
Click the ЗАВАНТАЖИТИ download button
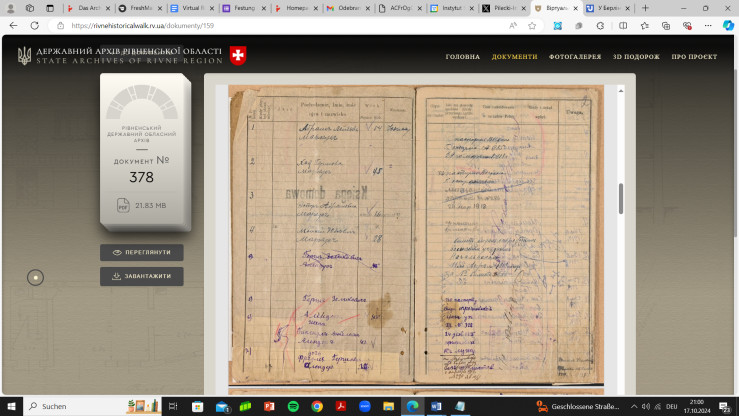pos(141,276)
